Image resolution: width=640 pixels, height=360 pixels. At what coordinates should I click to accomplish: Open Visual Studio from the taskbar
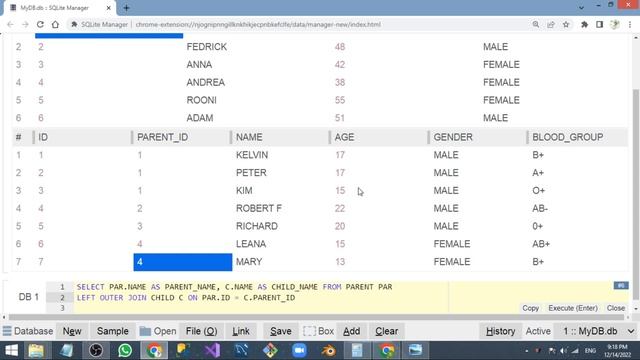click(212, 351)
